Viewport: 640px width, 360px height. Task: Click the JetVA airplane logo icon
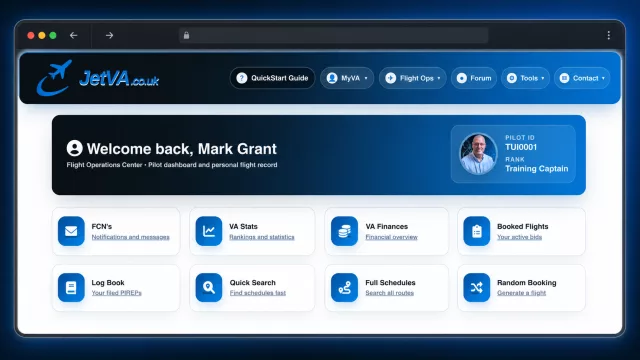click(x=54, y=78)
